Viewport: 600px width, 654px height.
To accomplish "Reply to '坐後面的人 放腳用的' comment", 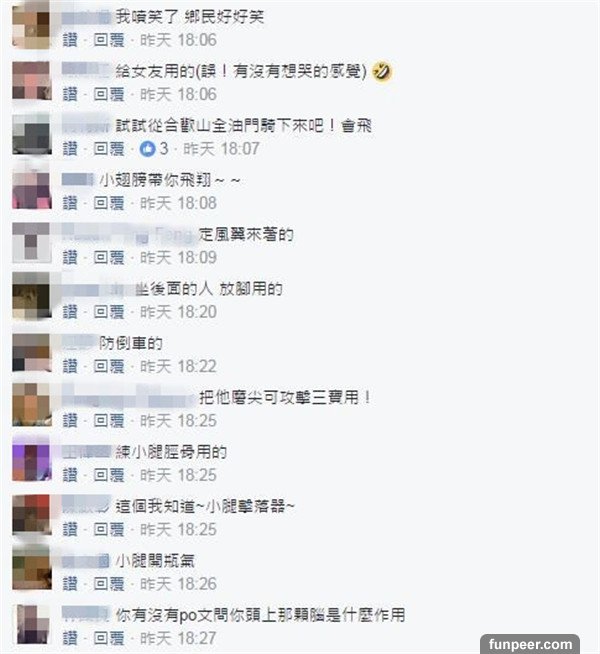I will pyautogui.click(x=109, y=312).
